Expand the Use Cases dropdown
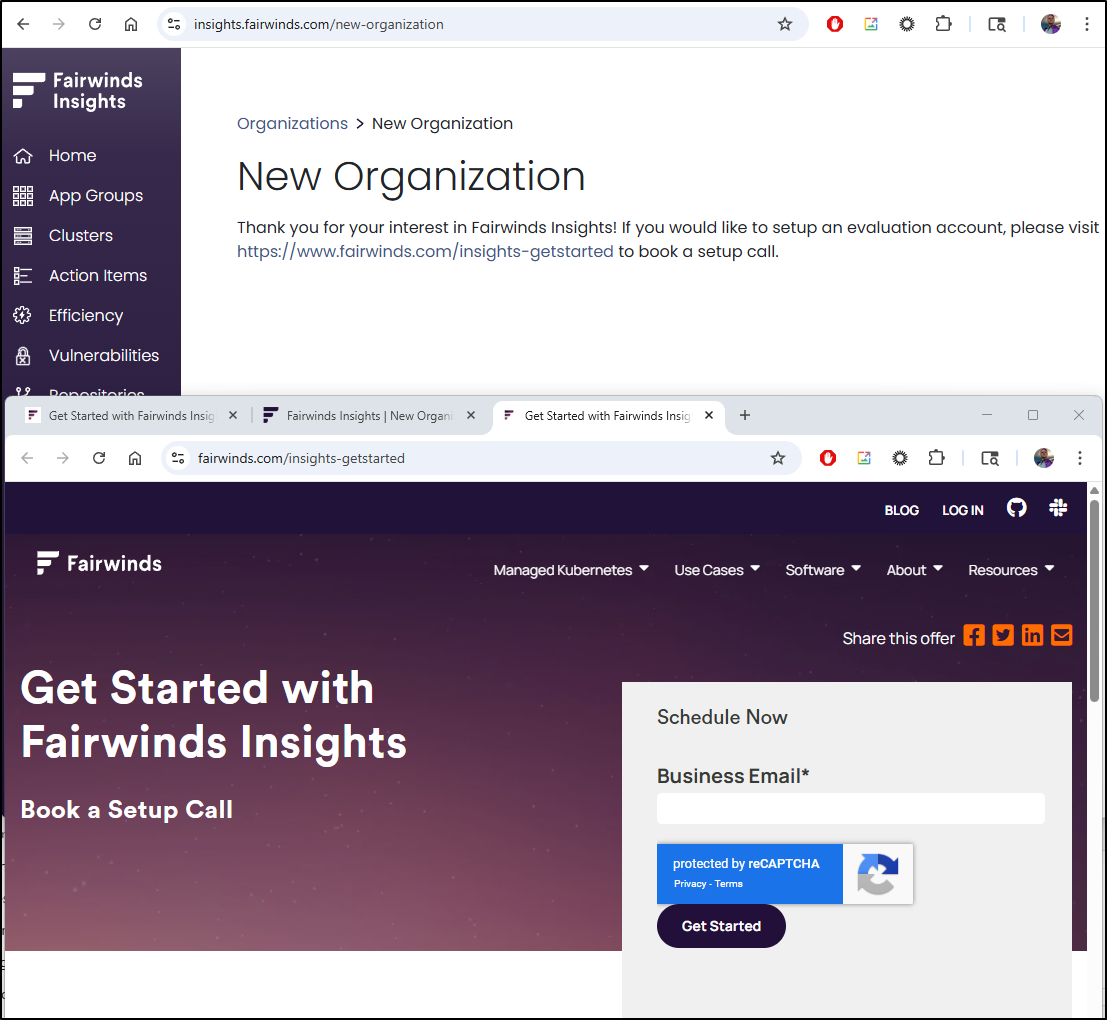Viewport: 1107px width, 1020px height. [717, 570]
